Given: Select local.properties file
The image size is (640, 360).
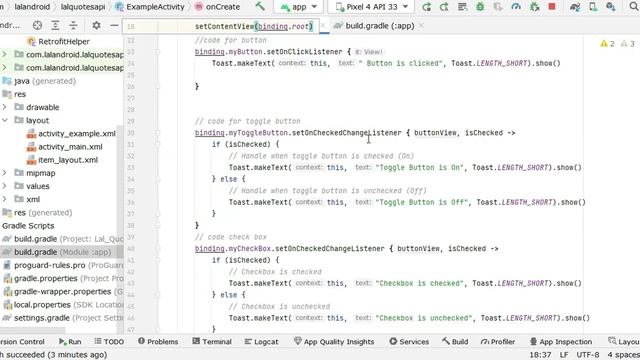Looking at the screenshot, I should (62, 304).
